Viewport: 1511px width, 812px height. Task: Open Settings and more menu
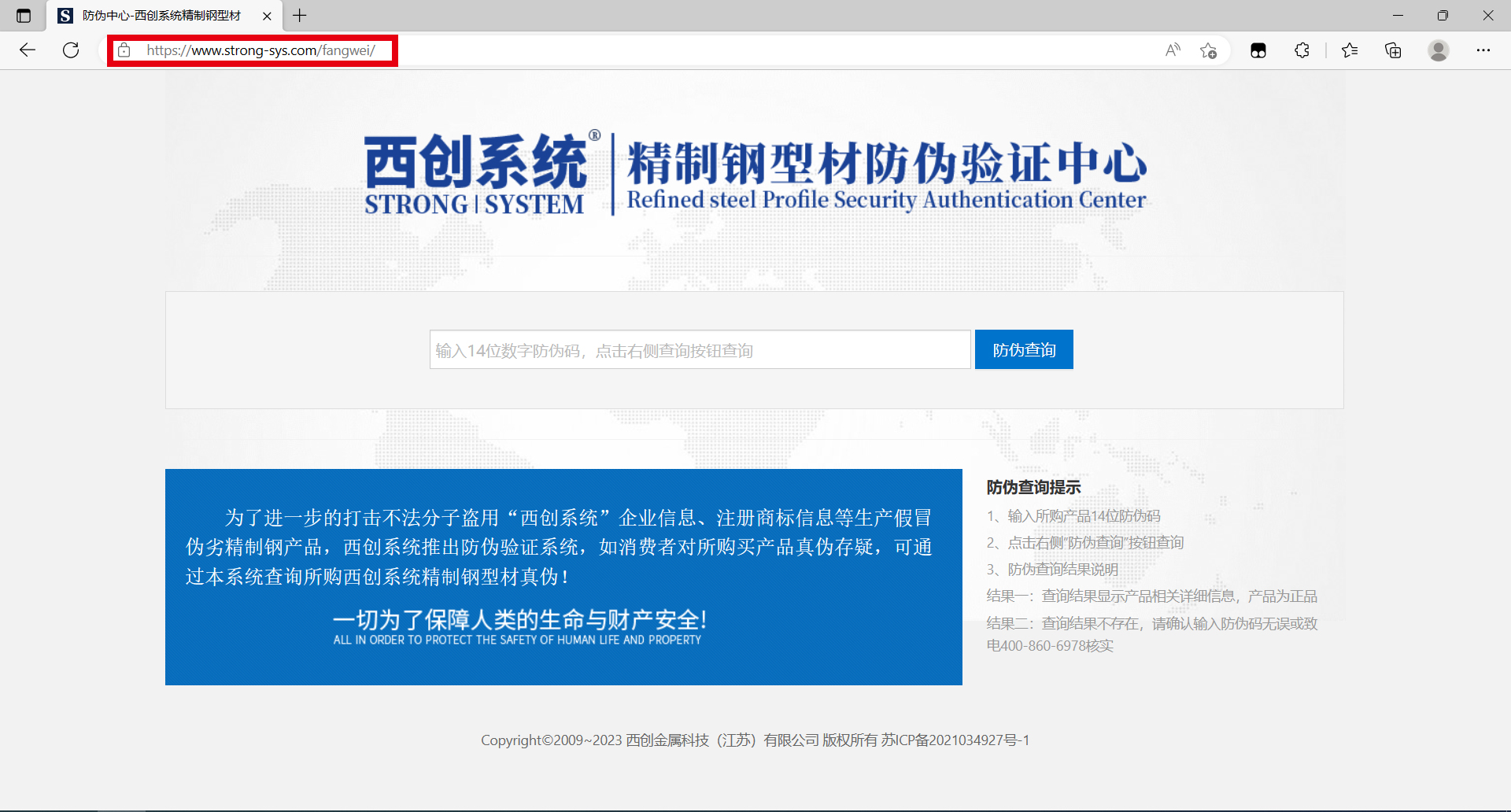tap(1483, 50)
